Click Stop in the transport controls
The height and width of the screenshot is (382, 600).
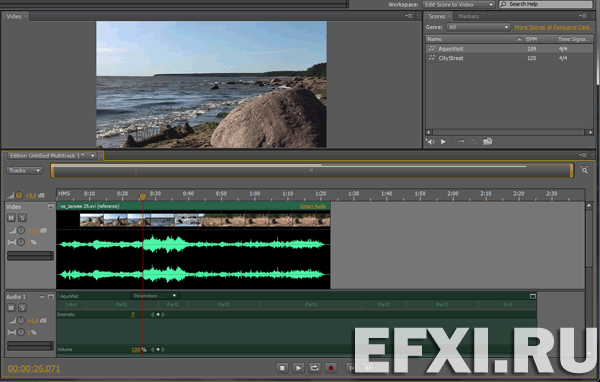point(282,368)
